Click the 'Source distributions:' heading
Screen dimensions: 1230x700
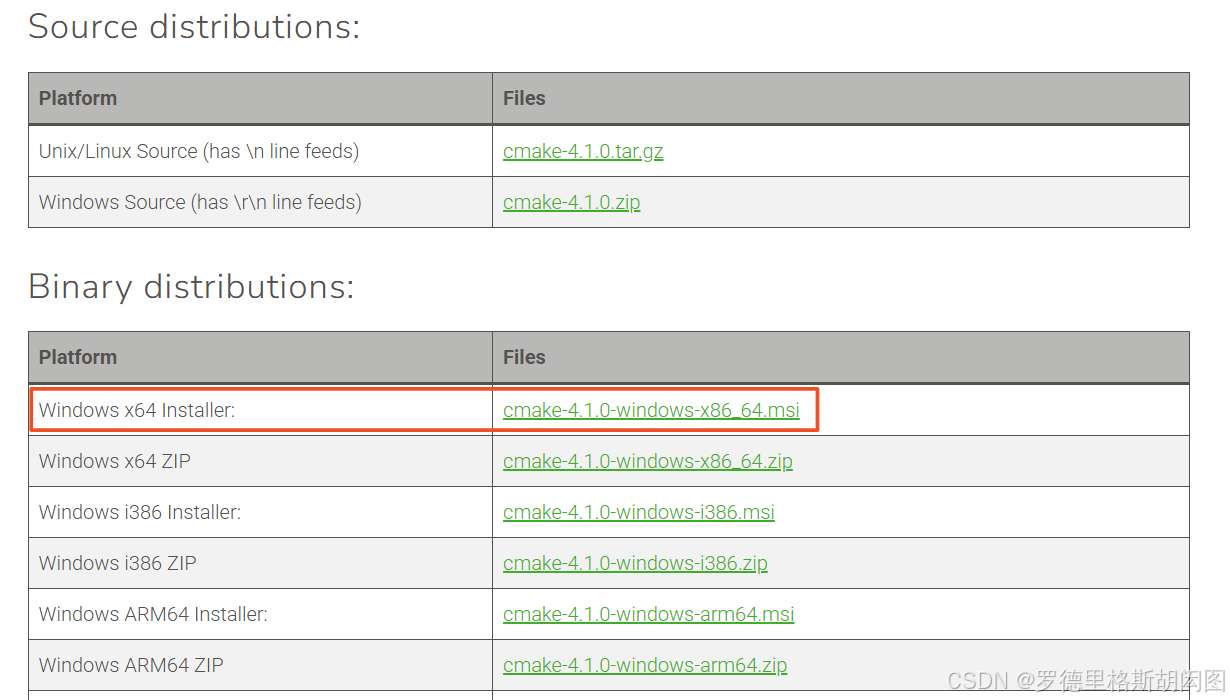pyautogui.click(x=194, y=27)
